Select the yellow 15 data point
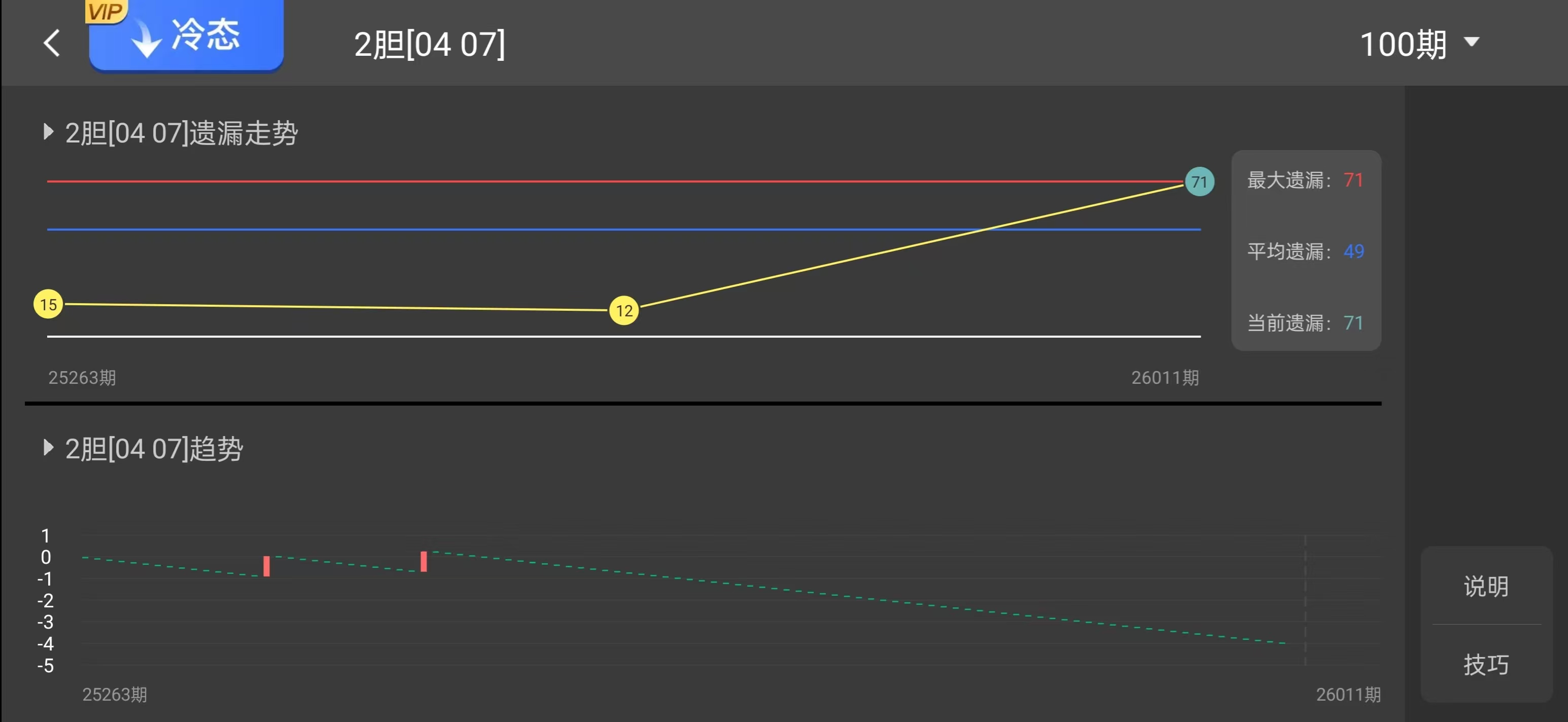1568x722 pixels. 48,304
